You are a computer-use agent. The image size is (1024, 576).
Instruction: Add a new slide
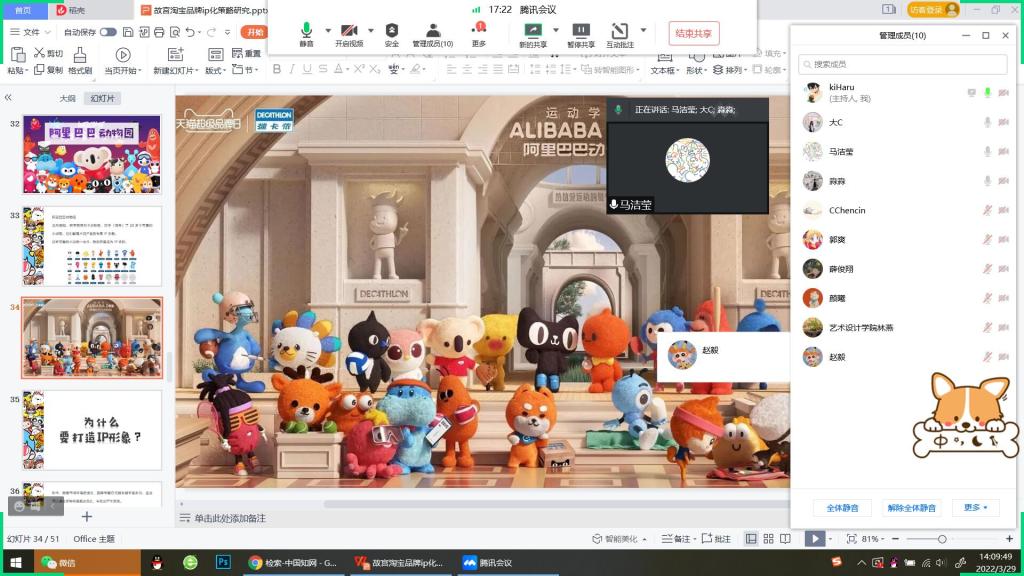coord(176,61)
